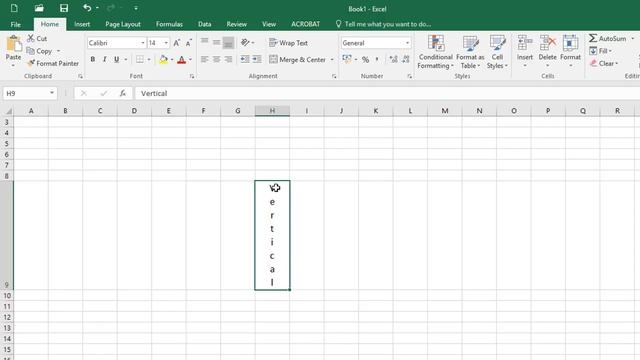This screenshot has height=360, width=640.
Task: Open the Copy options dropdown arrow
Action: [x=58, y=51]
